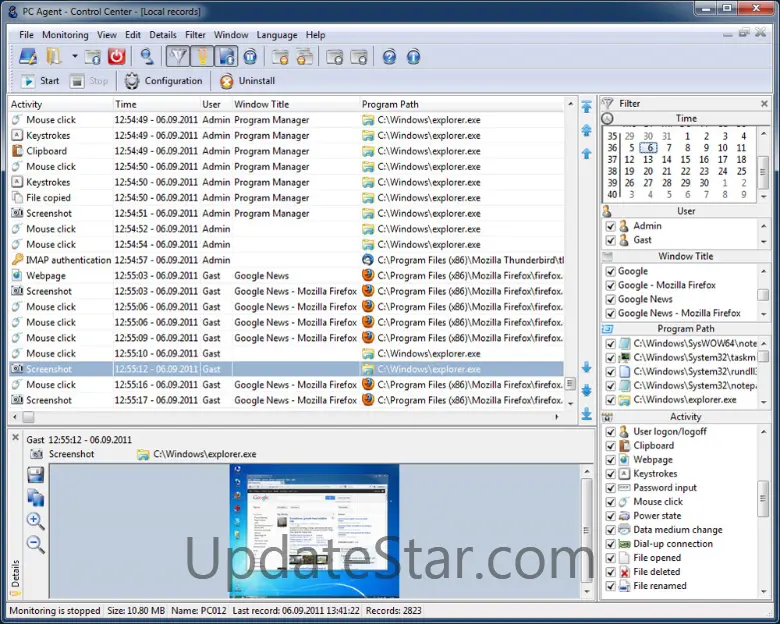Screen dimensions: 780x624
Task: Click the magnifier search toolbar icon
Action: [147, 57]
